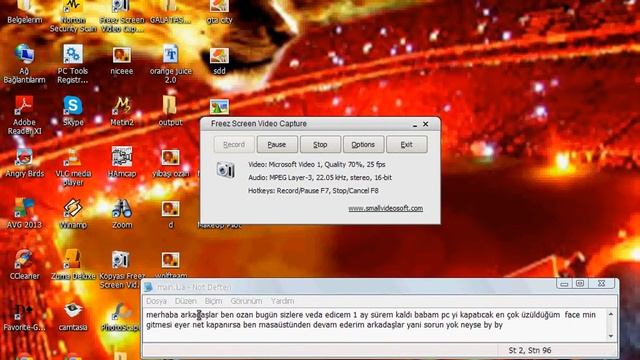This screenshot has width=640, height=360.
Task: Maximize the Not Defteri window
Action: [580, 283]
